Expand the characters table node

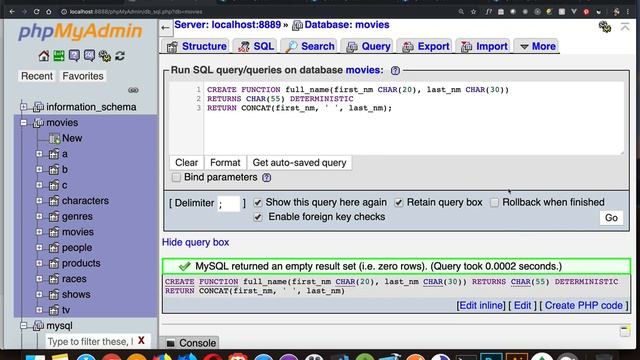pos(39,201)
